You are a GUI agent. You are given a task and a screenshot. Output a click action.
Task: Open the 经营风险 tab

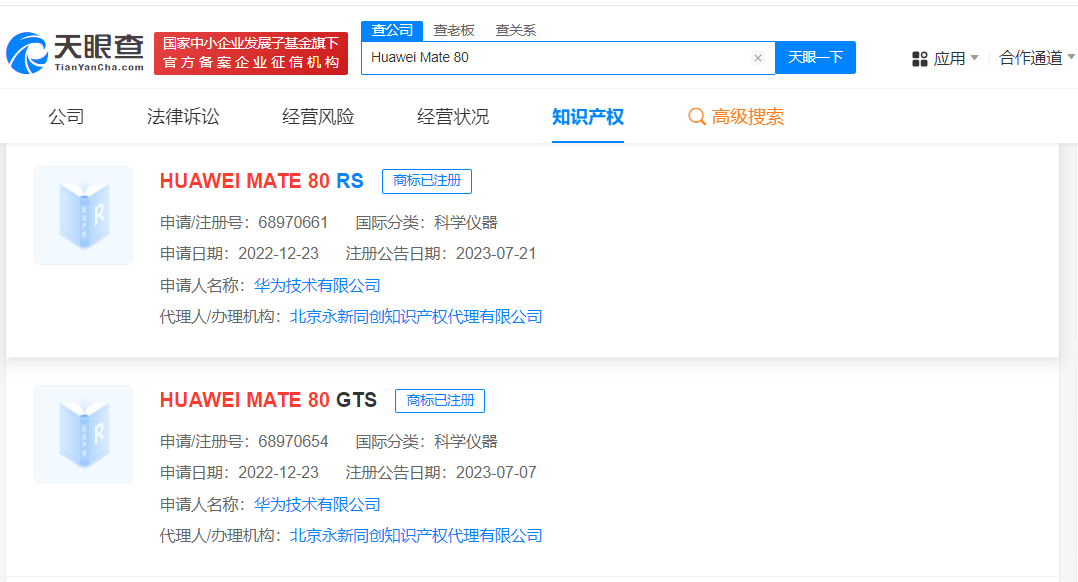pyautogui.click(x=318, y=117)
